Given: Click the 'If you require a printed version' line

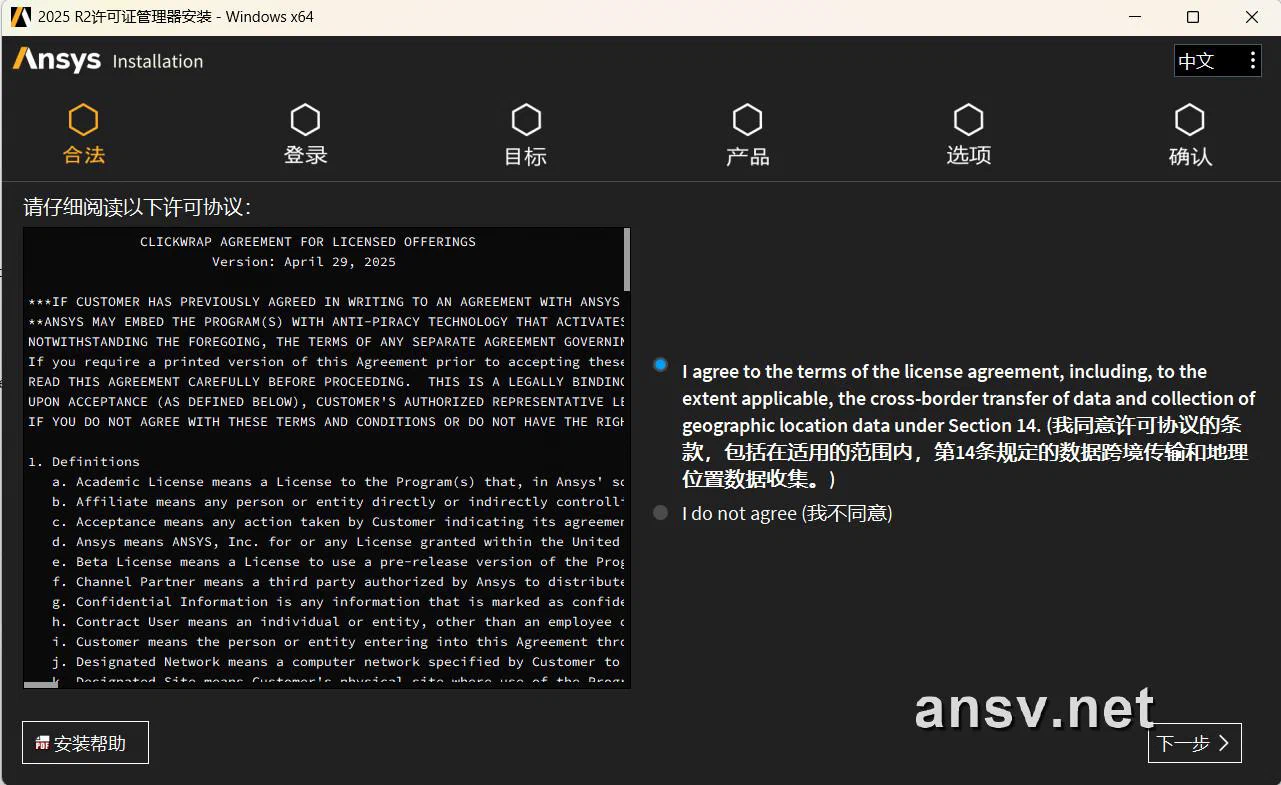Looking at the screenshot, I should click(326, 362).
